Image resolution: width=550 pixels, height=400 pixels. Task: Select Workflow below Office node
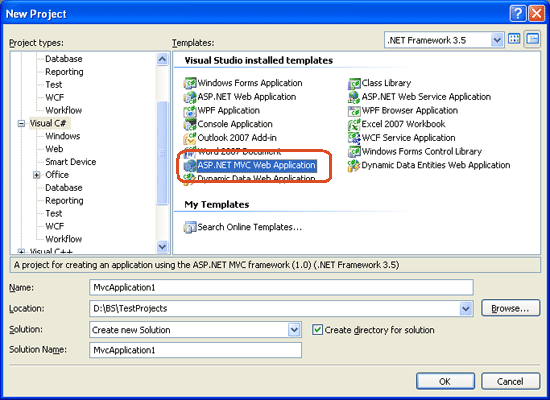63,239
